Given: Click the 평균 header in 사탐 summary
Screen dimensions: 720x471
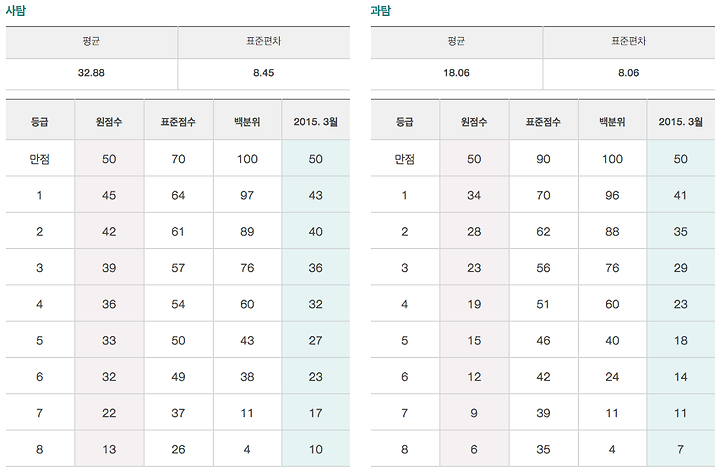Looking at the screenshot, I should (91, 41).
